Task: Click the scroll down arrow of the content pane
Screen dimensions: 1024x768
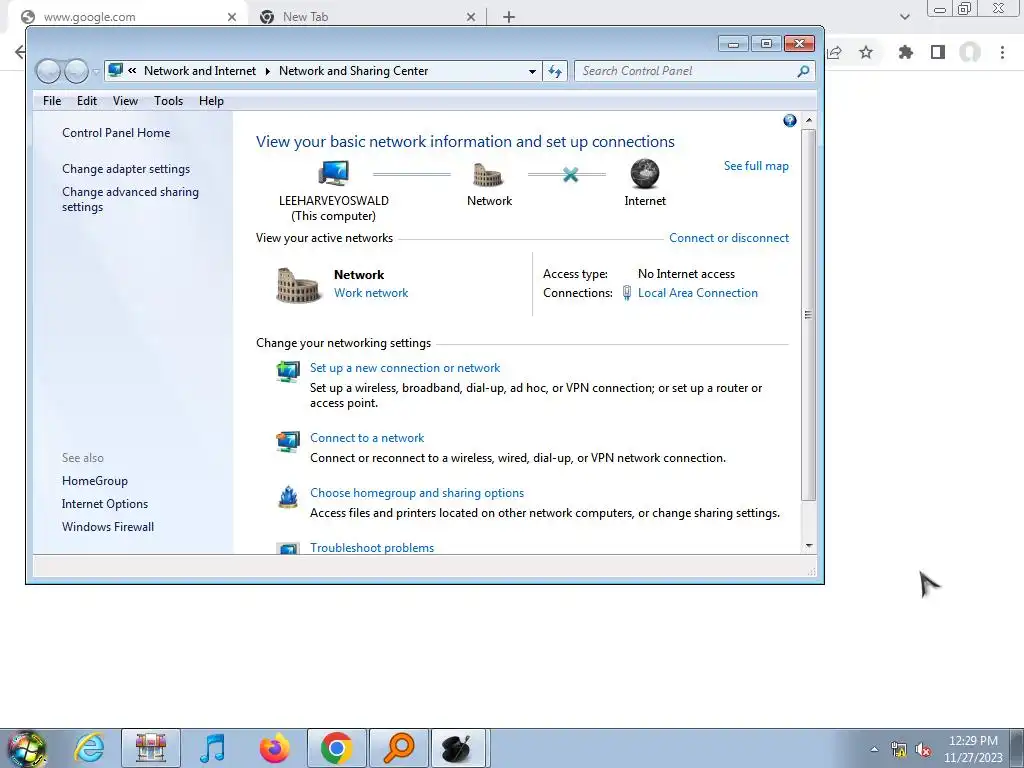Action: 809,546
